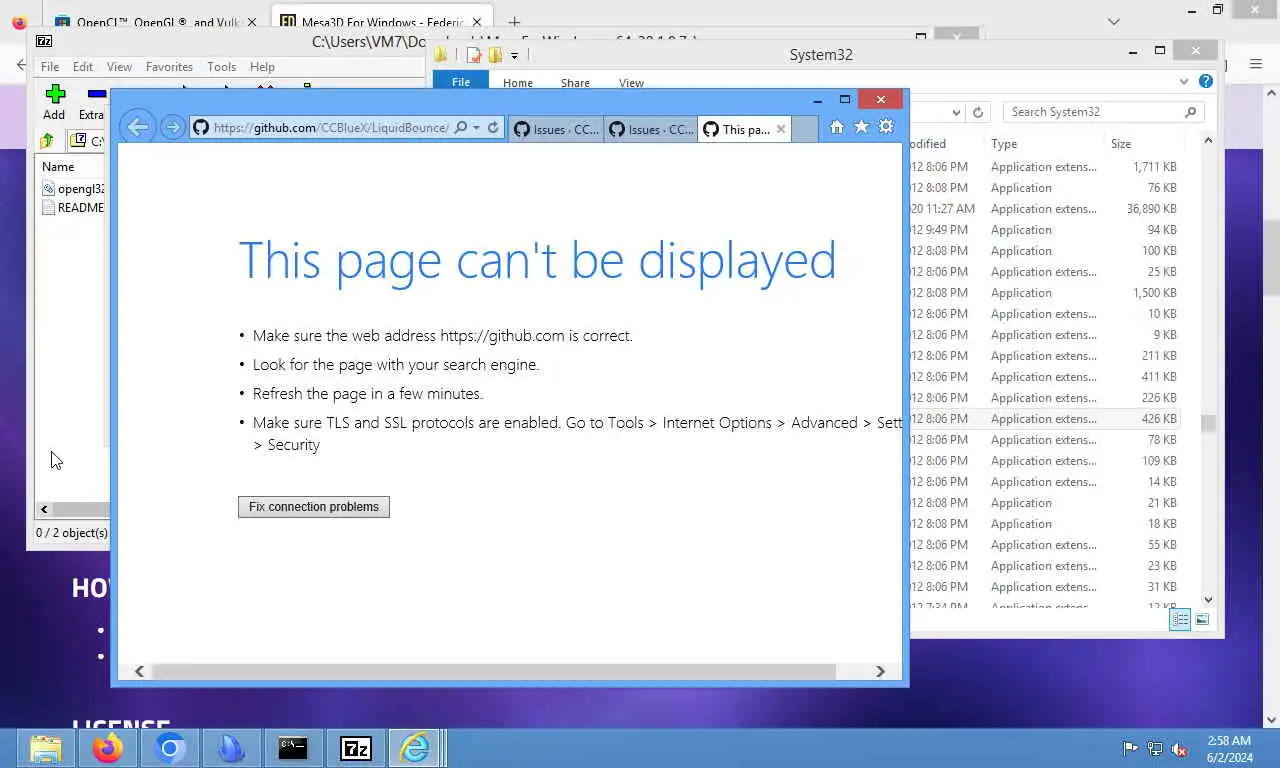The image size is (1280, 768).
Task: Open the 7-Zip Help menu
Action: [x=262, y=67]
